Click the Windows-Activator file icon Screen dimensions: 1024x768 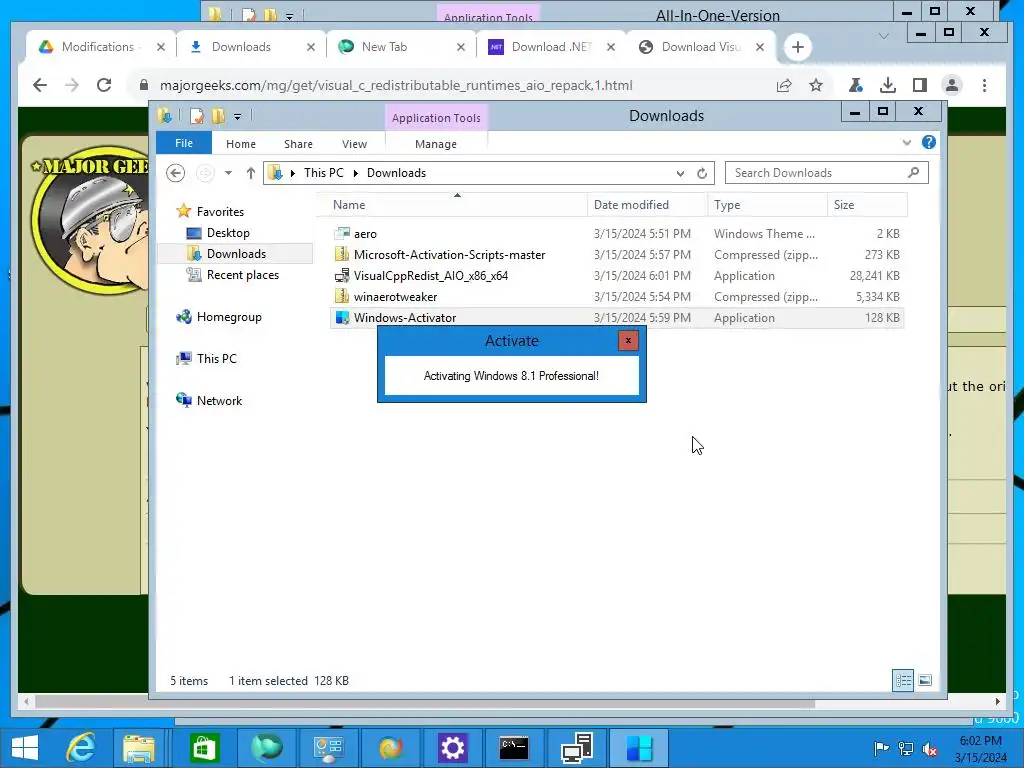click(x=342, y=317)
